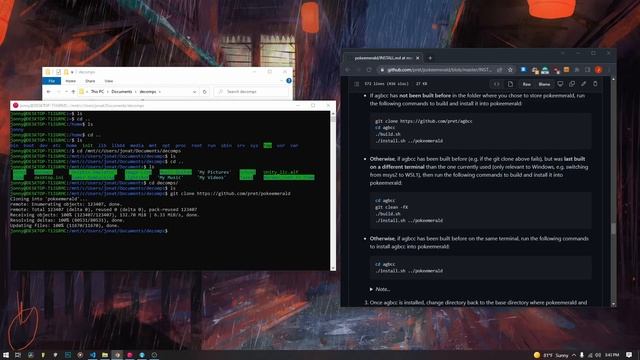
Task: Open the Windows Start menu
Action: pos(6,355)
